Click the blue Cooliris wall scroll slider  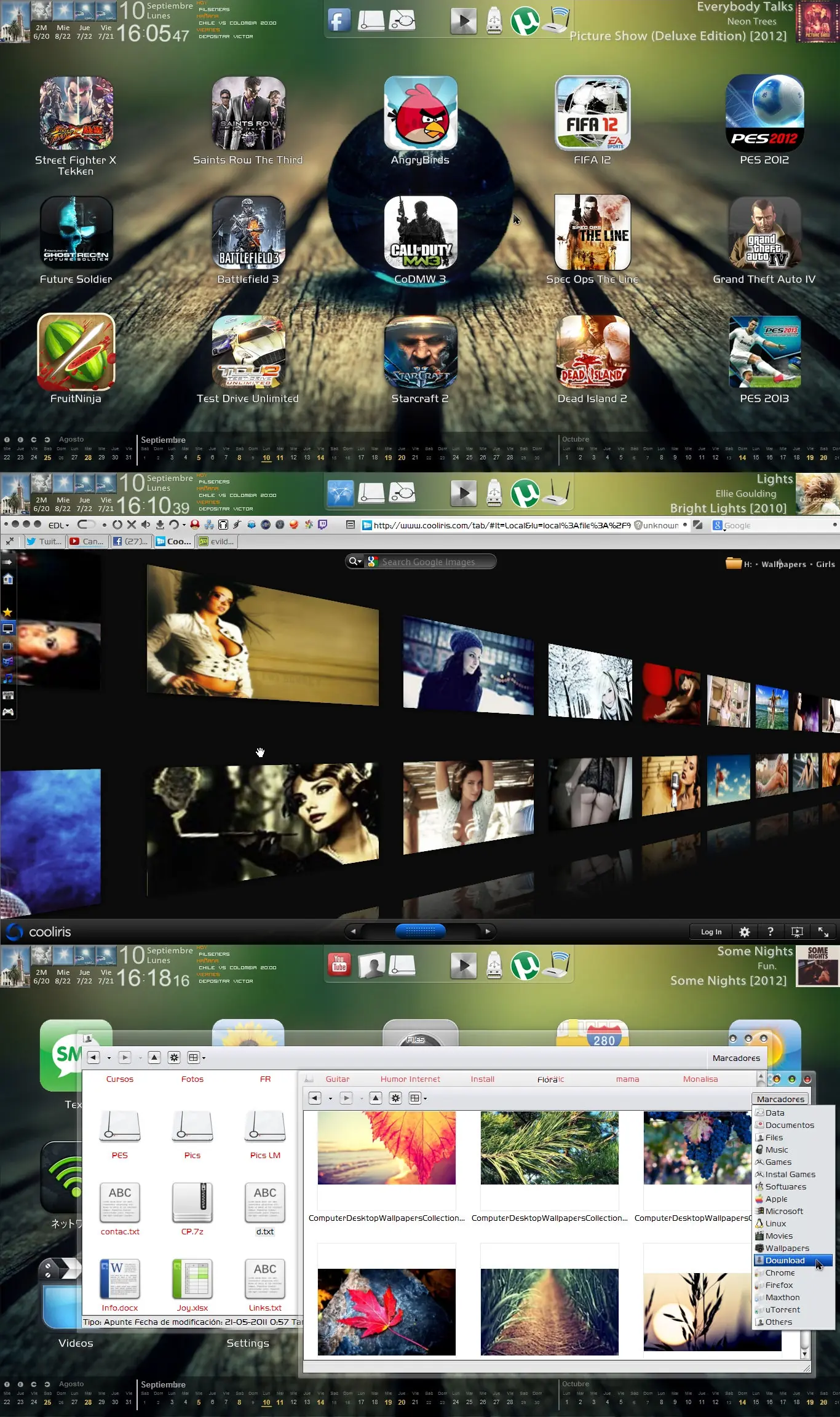pos(421,931)
